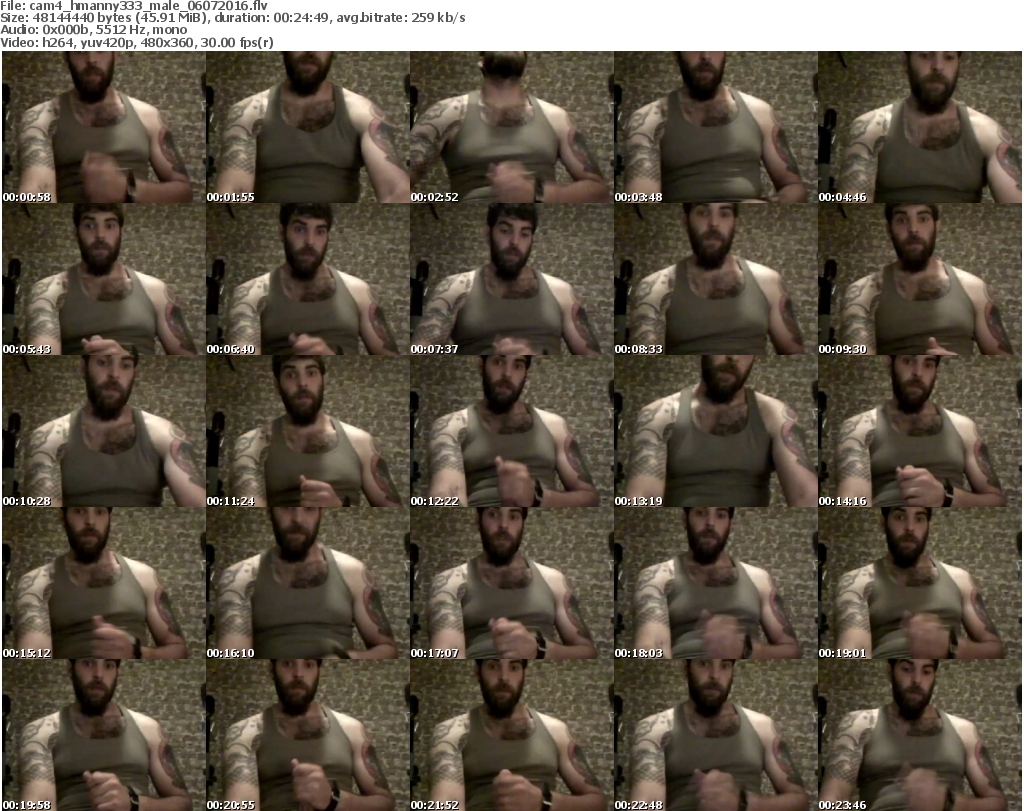This screenshot has width=1024, height=811.
Task: Select thumbnail frame stamped 00:05:43
Action: pos(104,279)
